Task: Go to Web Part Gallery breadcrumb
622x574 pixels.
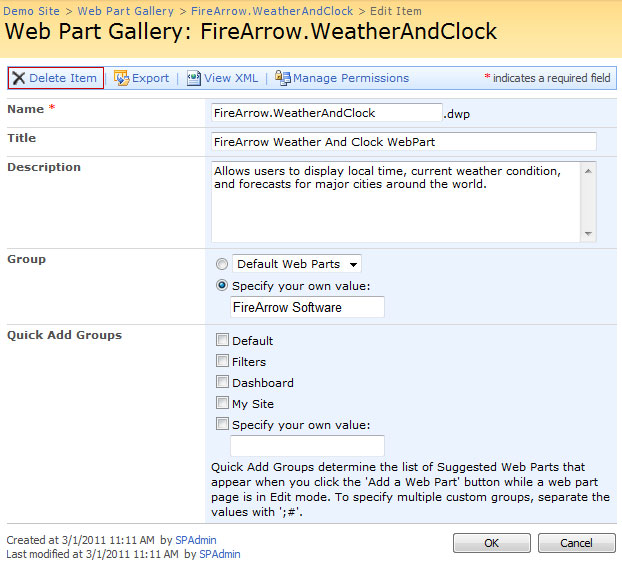Action: [125, 11]
